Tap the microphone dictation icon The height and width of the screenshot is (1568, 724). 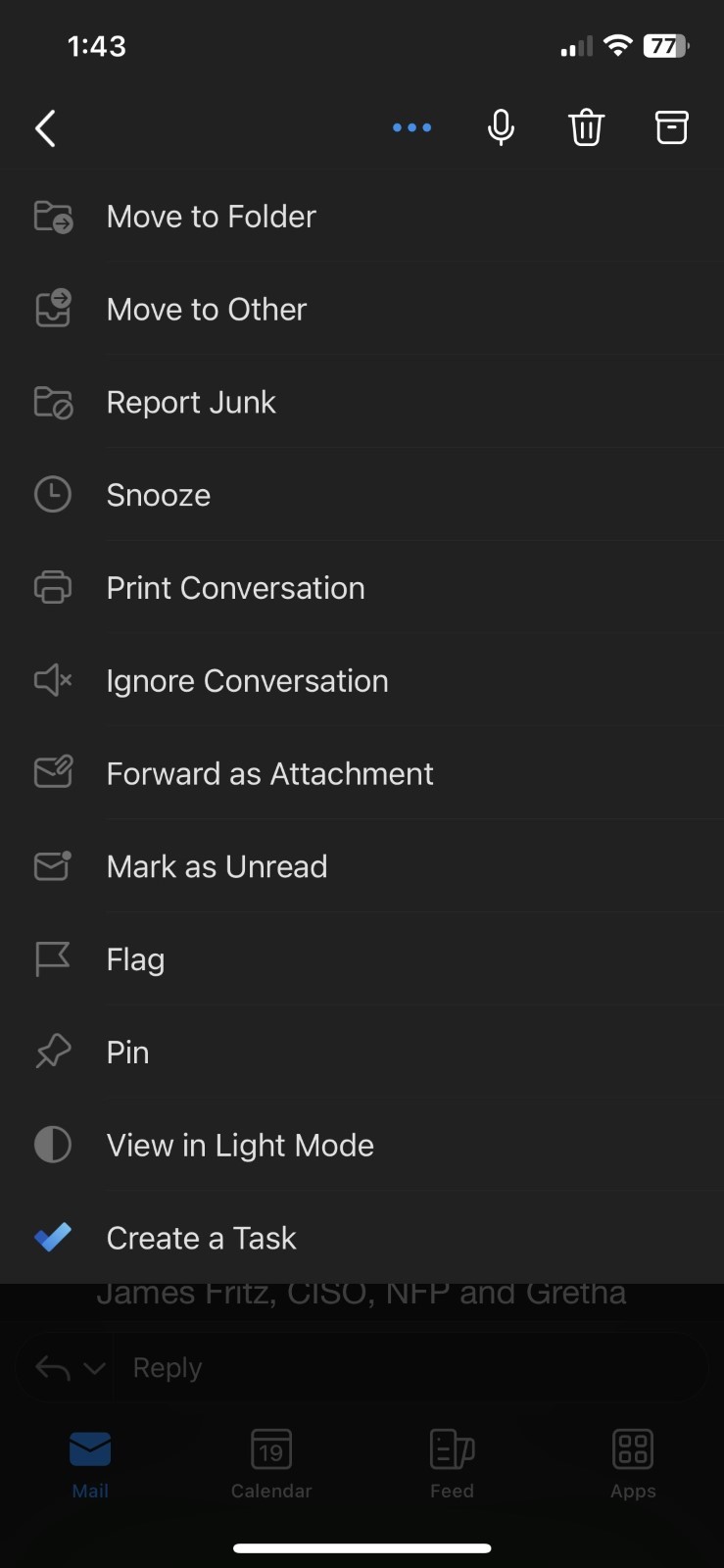point(501,127)
